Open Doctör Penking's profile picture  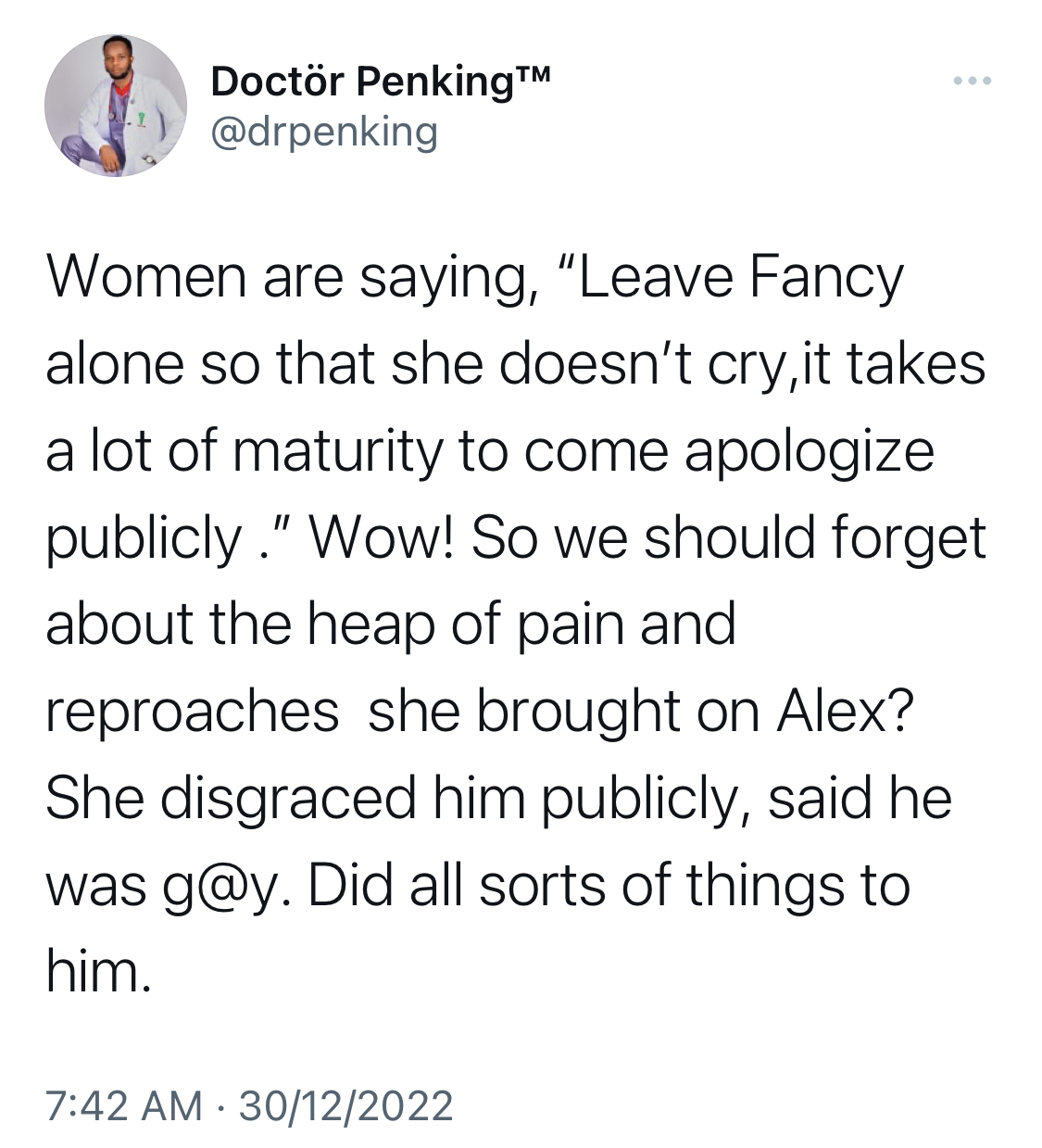click(x=116, y=106)
